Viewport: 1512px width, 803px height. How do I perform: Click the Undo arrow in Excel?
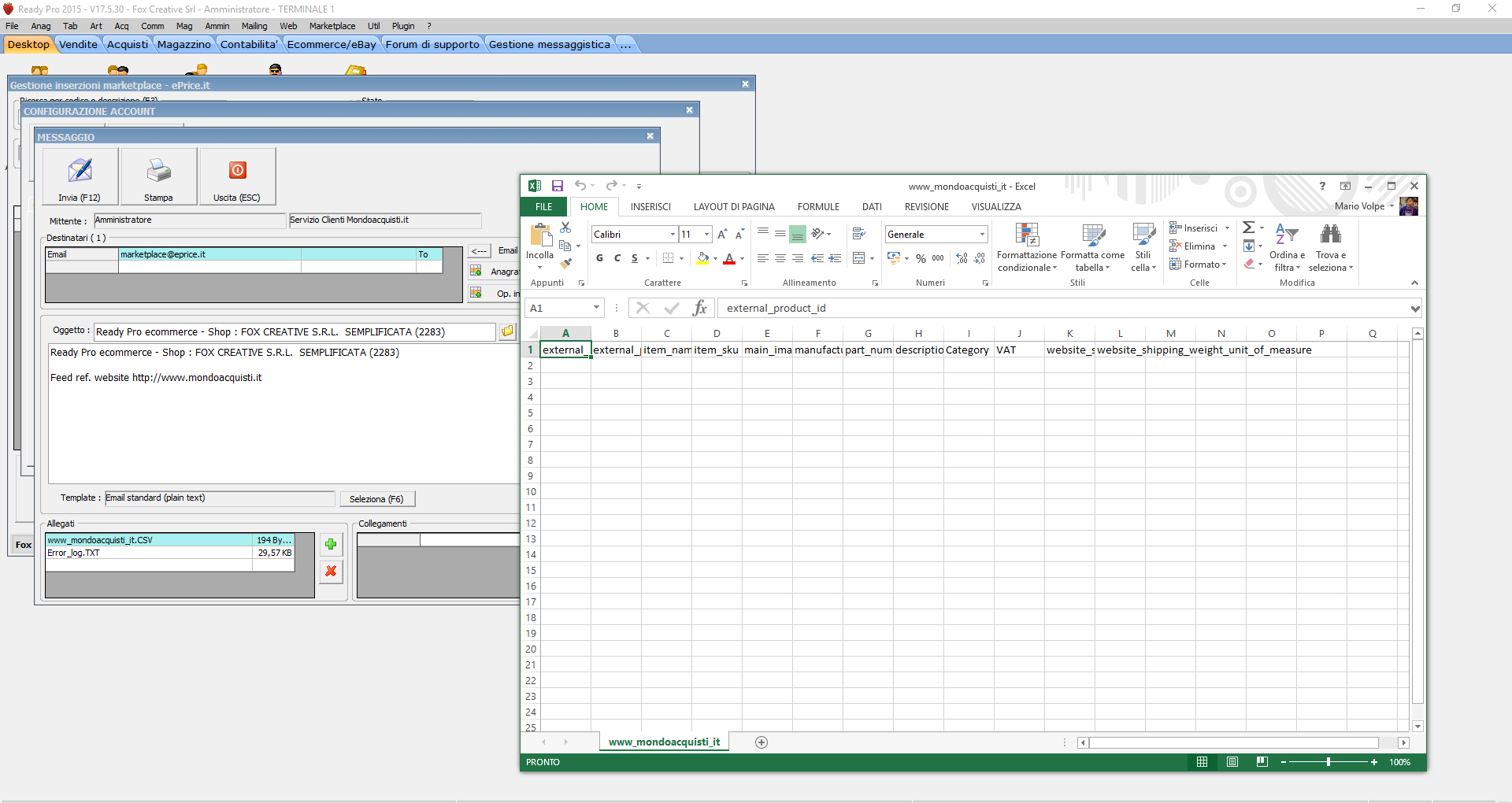coord(580,186)
